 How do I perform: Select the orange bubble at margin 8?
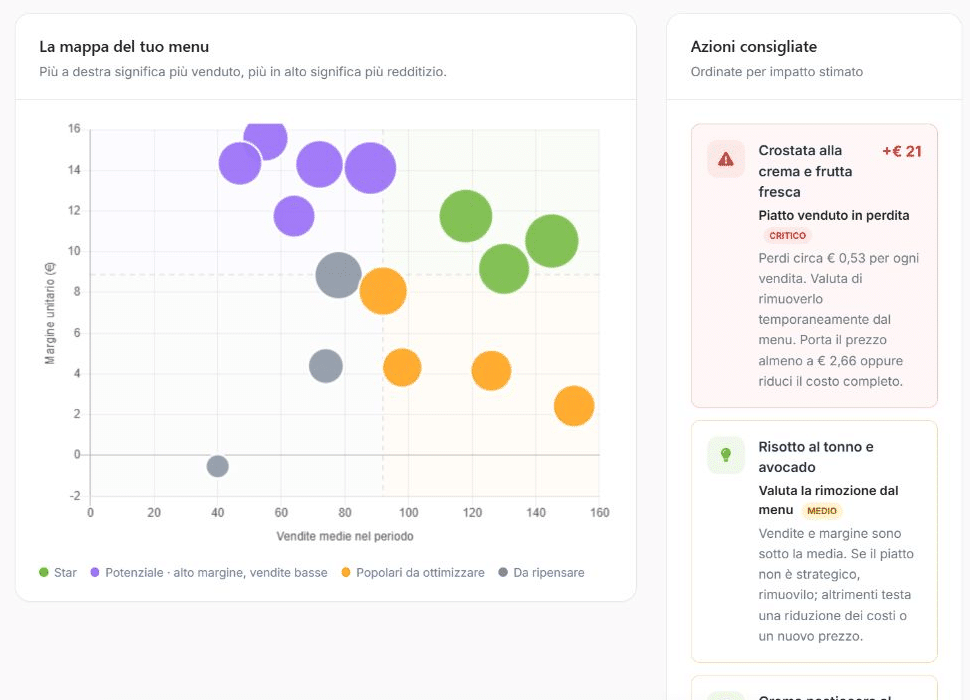pos(383,291)
